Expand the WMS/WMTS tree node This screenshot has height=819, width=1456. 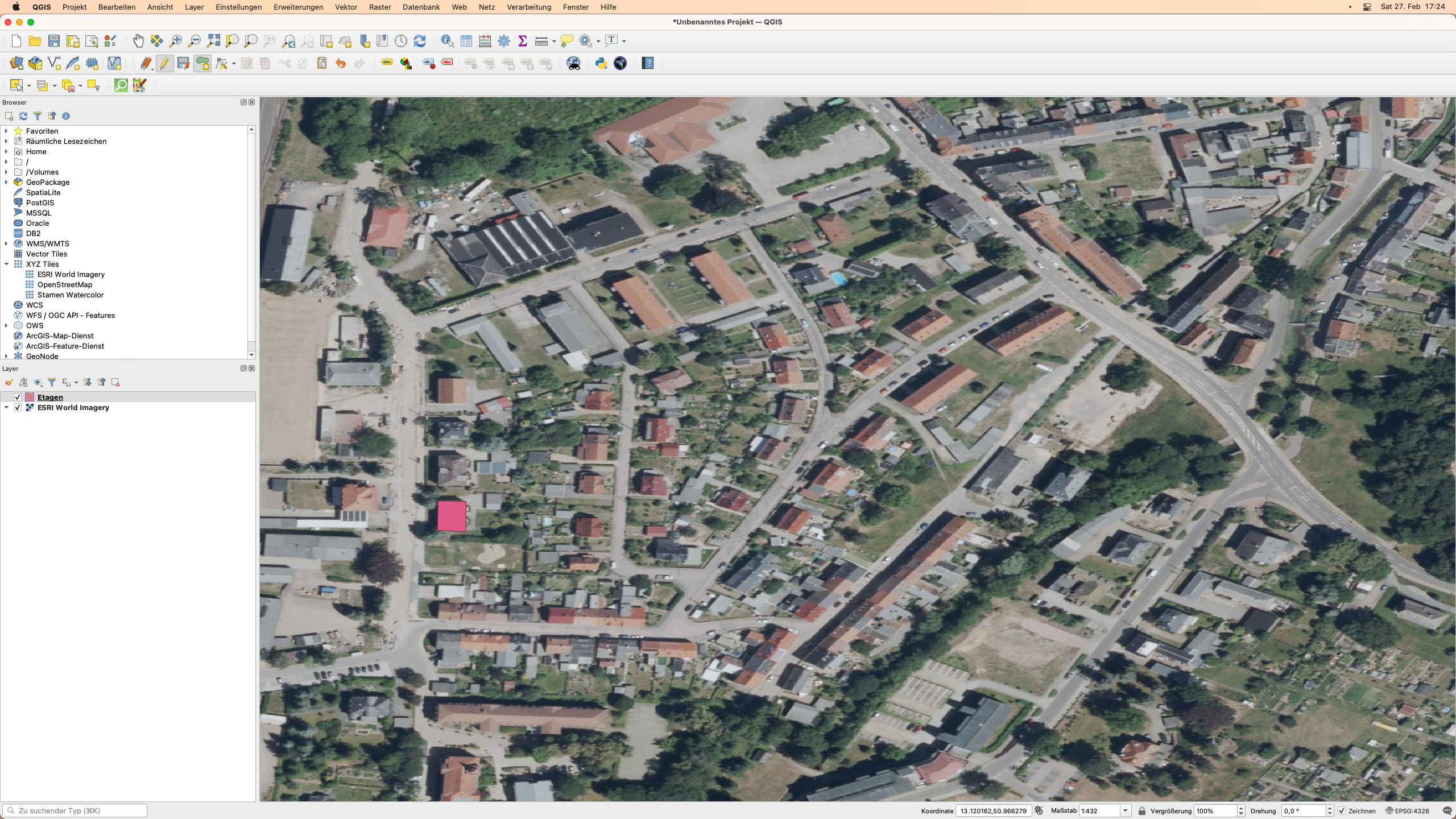pos(6,243)
